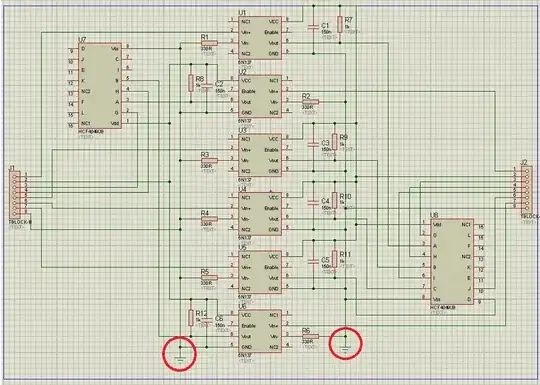The height and width of the screenshot is (385, 540).
Task: Select the U3 optocoupler component
Action: (x=260, y=155)
